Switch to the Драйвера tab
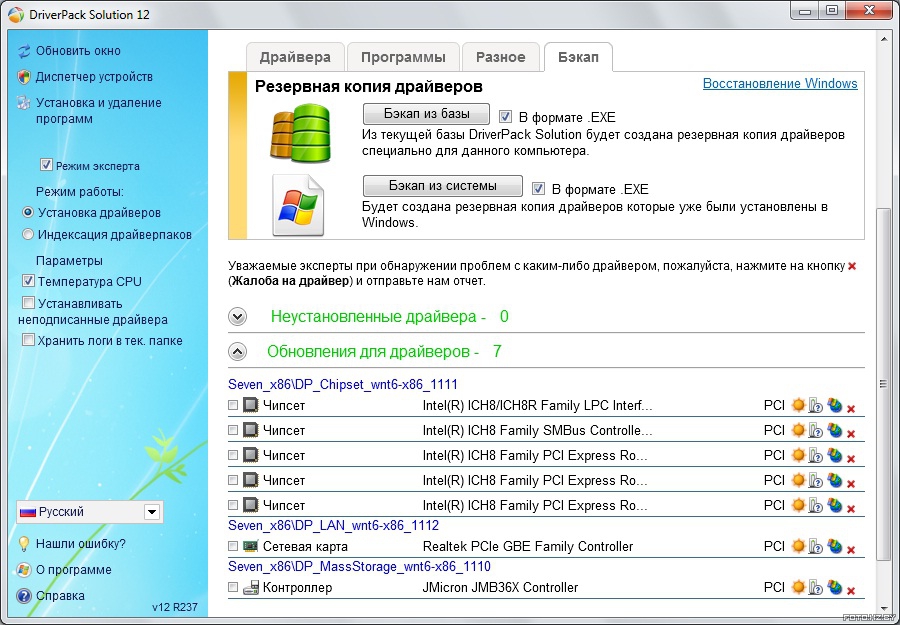The image size is (900, 625). [295, 57]
